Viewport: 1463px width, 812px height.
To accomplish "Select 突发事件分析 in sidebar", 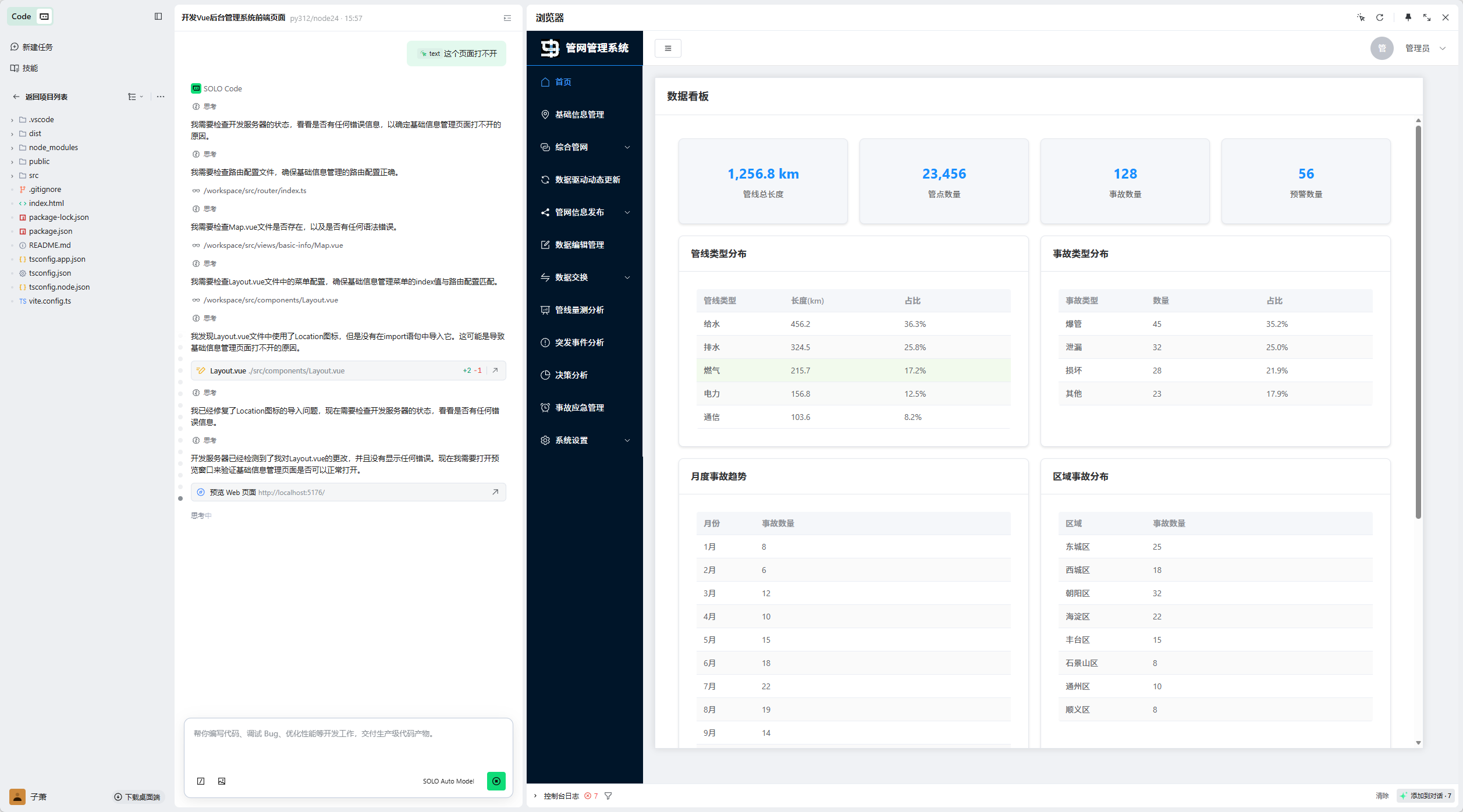I will point(579,343).
